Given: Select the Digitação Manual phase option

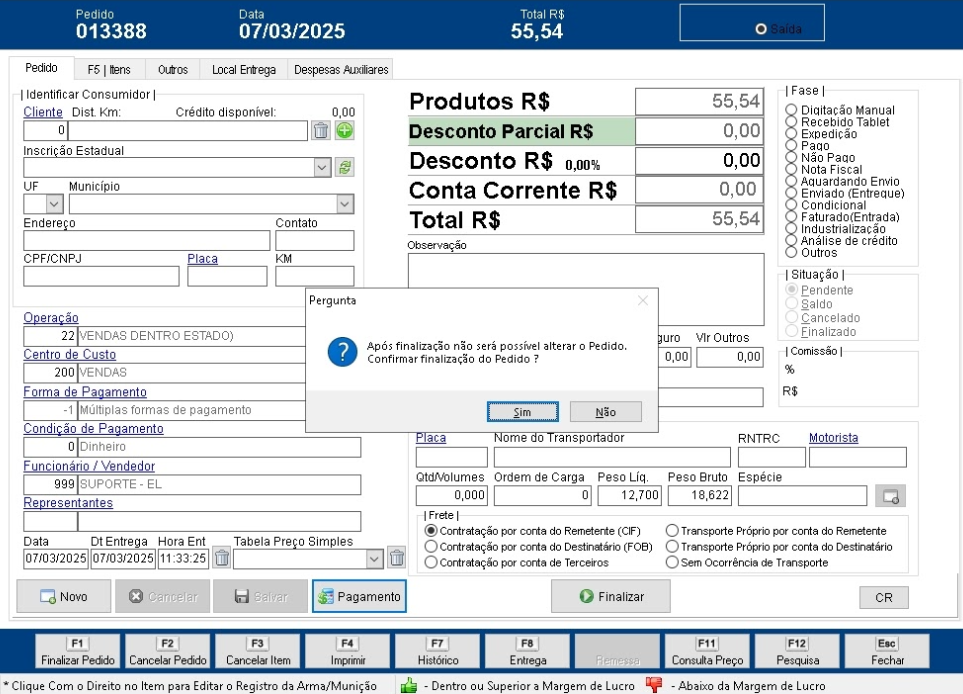Looking at the screenshot, I should (x=791, y=110).
